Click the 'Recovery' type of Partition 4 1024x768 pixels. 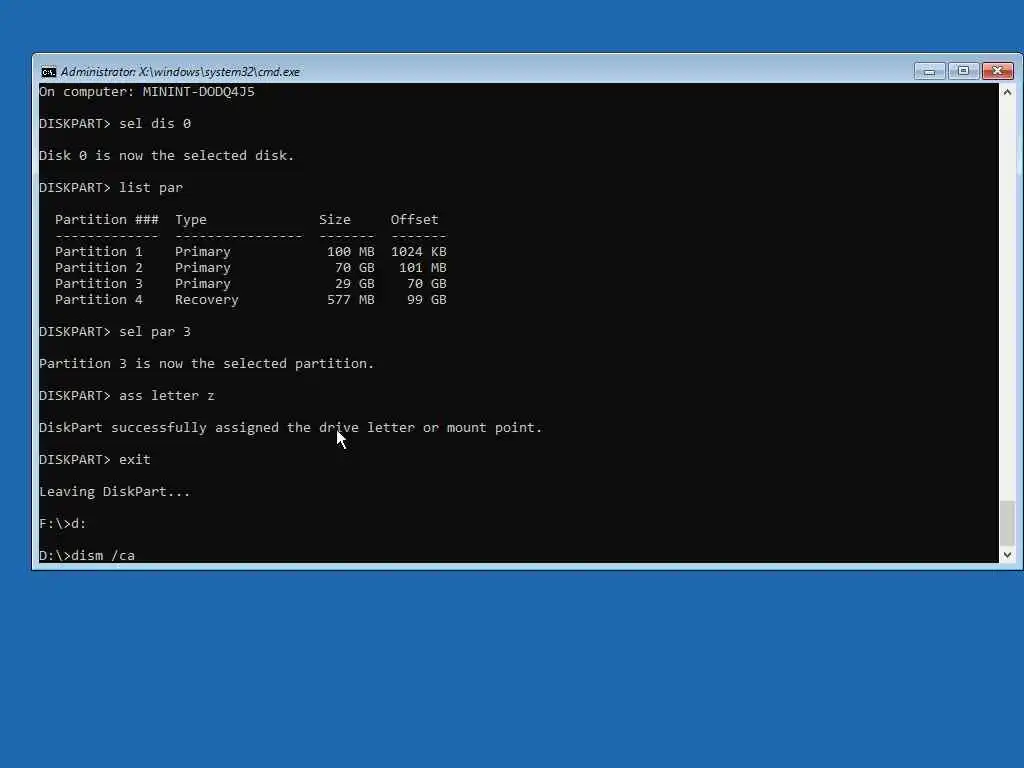point(206,300)
